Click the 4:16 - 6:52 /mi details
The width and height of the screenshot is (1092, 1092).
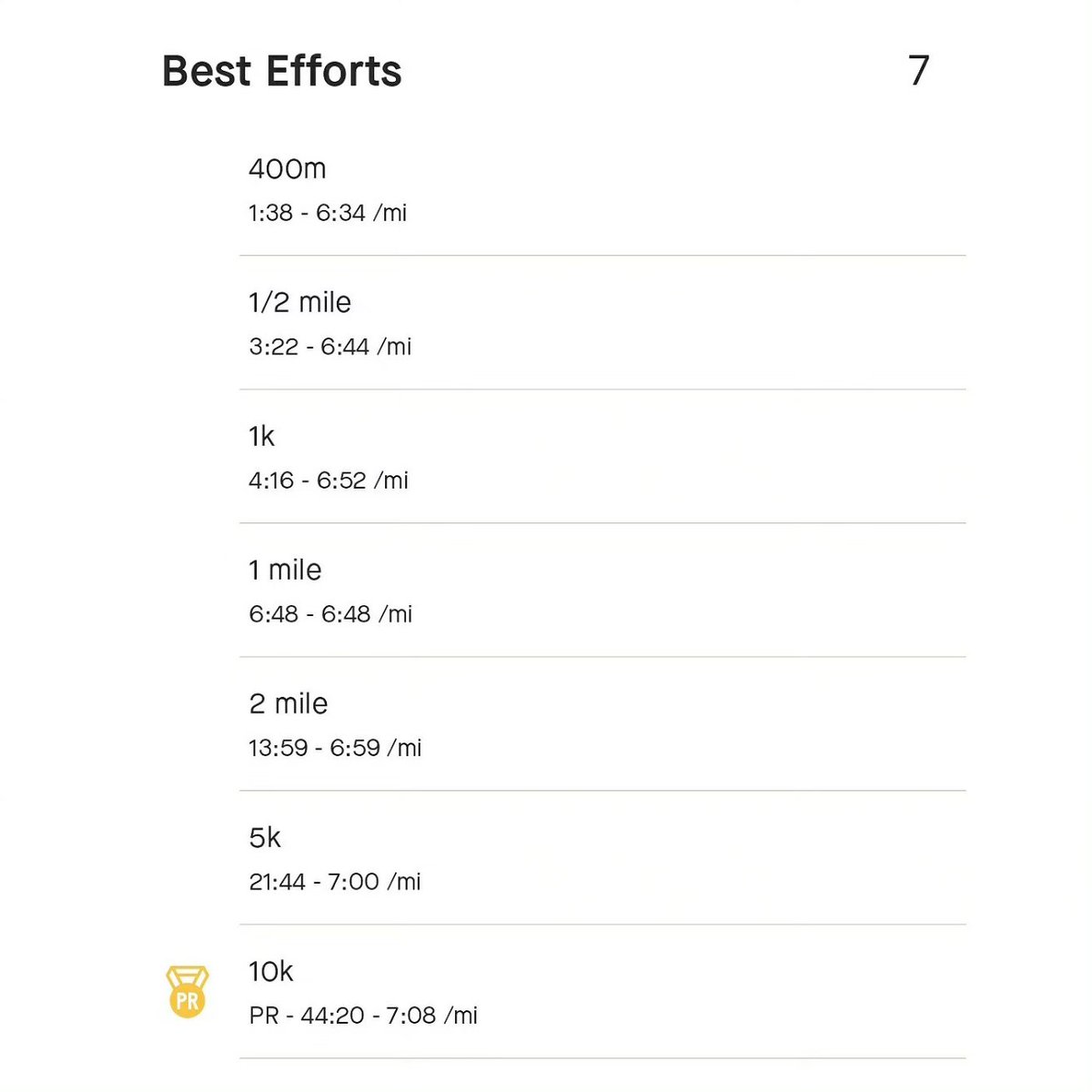click(x=329, y=480)
